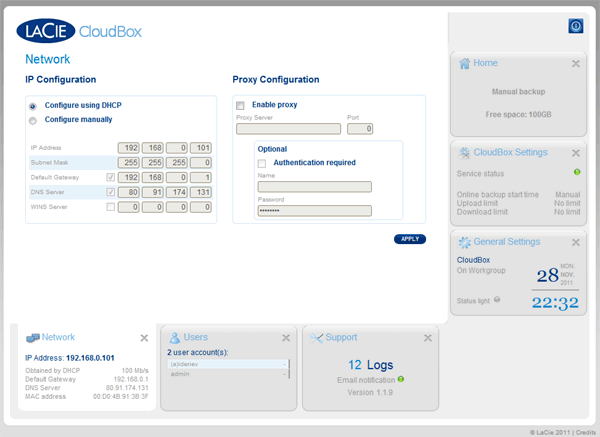Close the Users widget
This screenshot has height=437, width=600.
[286, 338]
